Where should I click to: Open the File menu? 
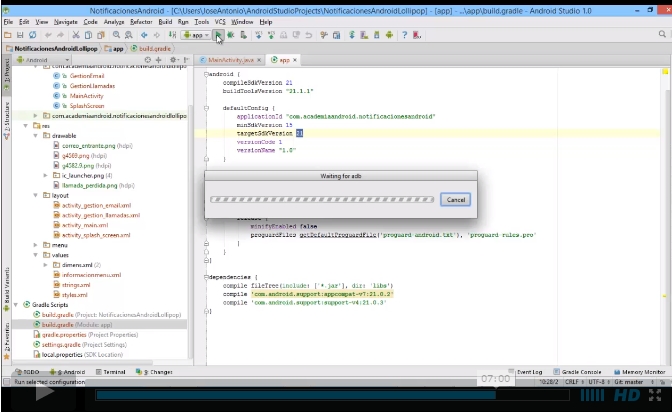tap(8, 22)
